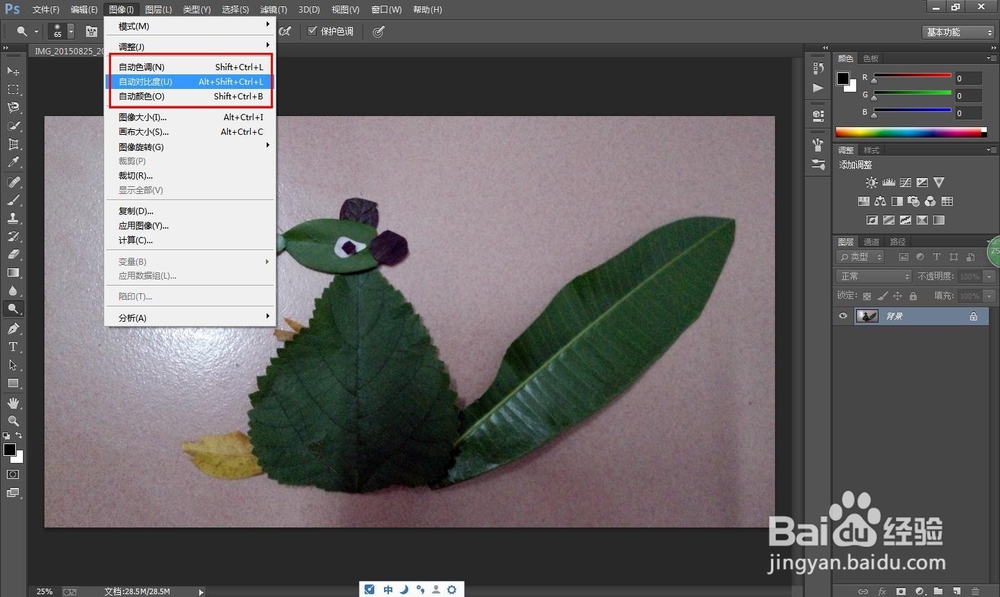
Task: Toggle pixel layer filter icon
Action: [904, 257]
